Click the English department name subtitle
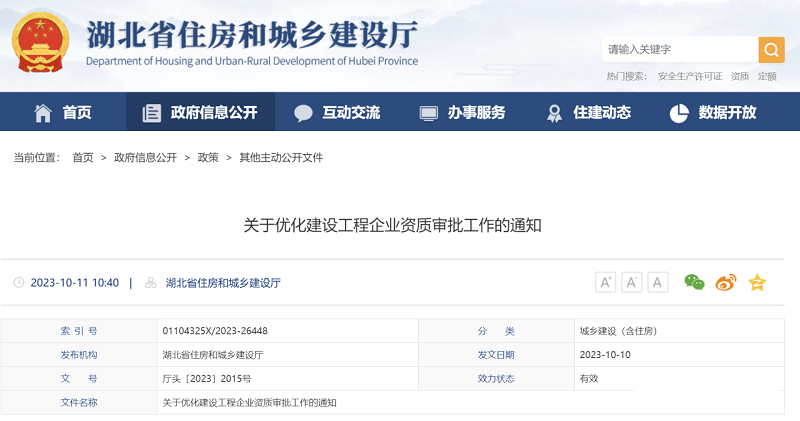 (x=252, y=61)
